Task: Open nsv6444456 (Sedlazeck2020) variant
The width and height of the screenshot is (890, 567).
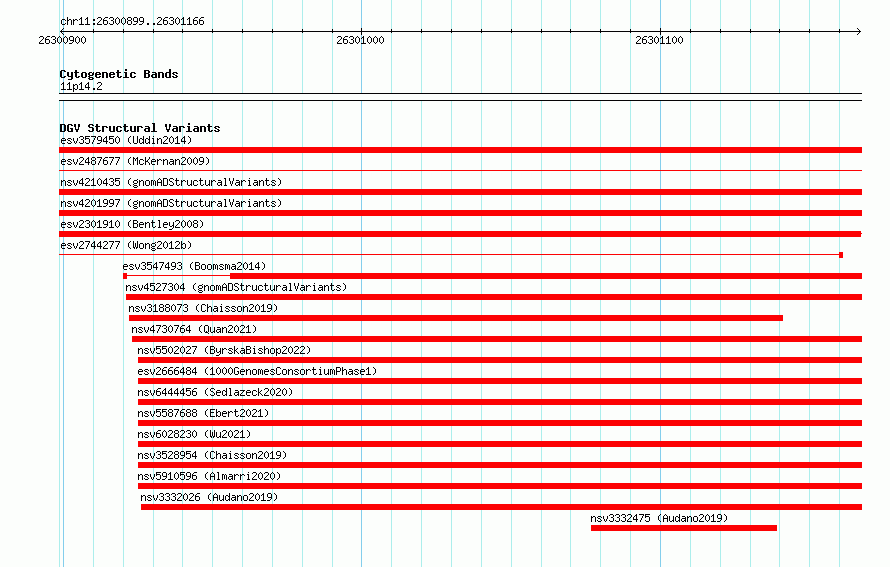Action: click(x=215, y=392)
